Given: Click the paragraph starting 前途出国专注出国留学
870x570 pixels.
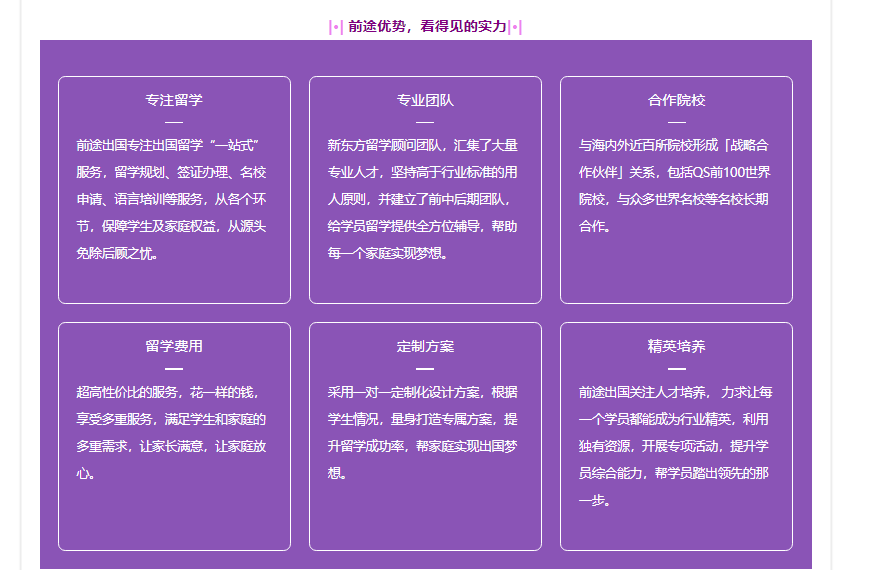Looking at the screenshot, I should 174,200.
